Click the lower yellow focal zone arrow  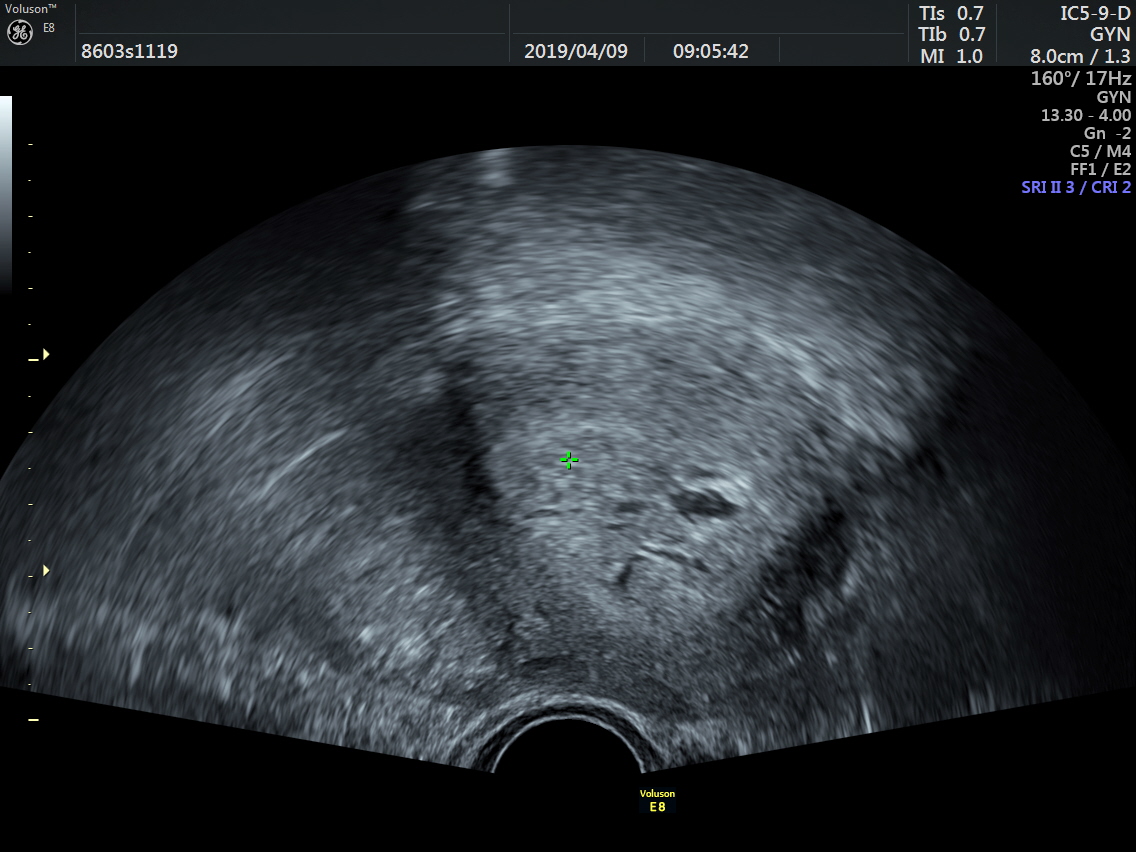coord(45,571)
